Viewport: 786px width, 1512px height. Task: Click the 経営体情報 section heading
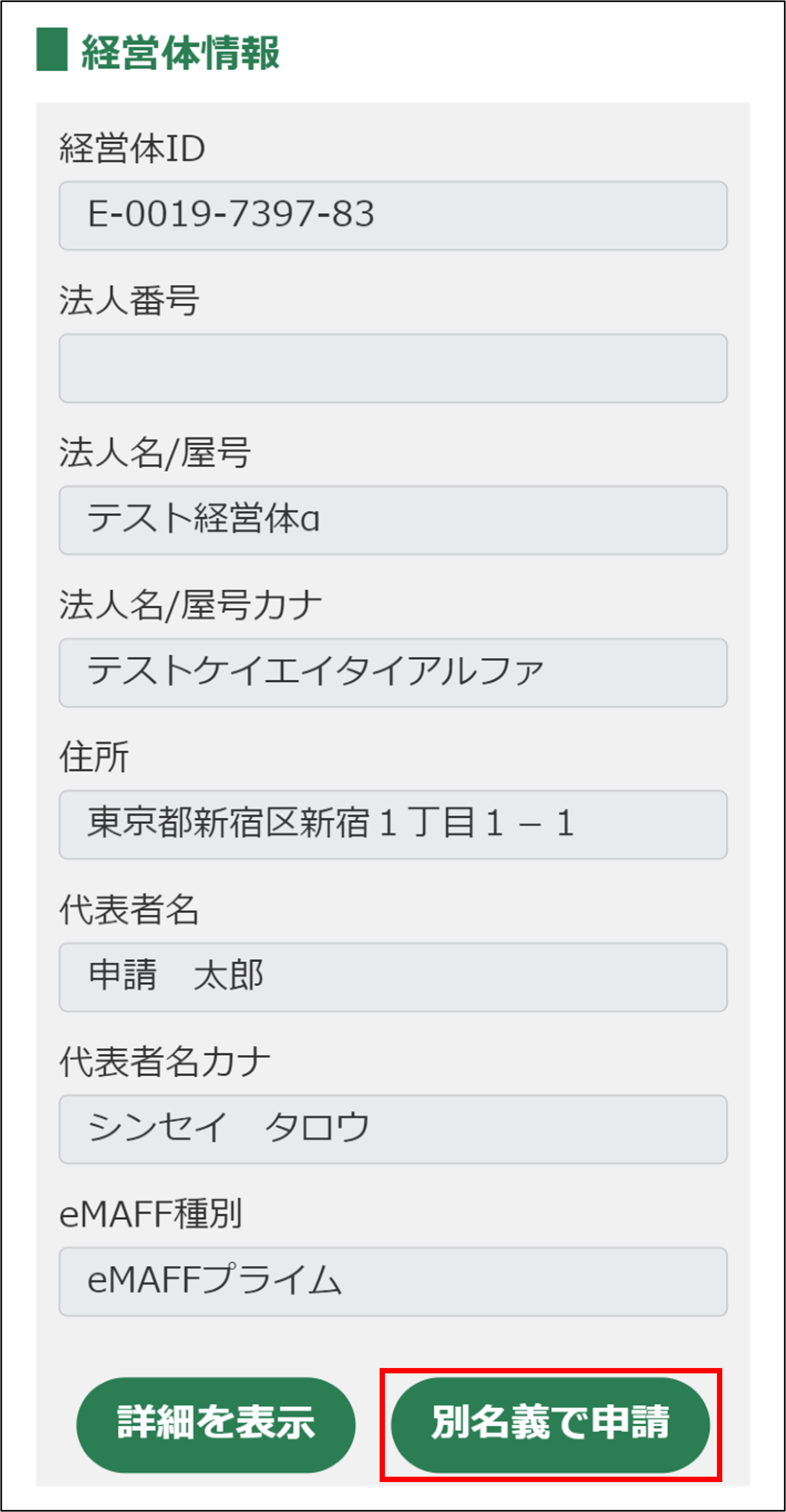tap(179, 52)
